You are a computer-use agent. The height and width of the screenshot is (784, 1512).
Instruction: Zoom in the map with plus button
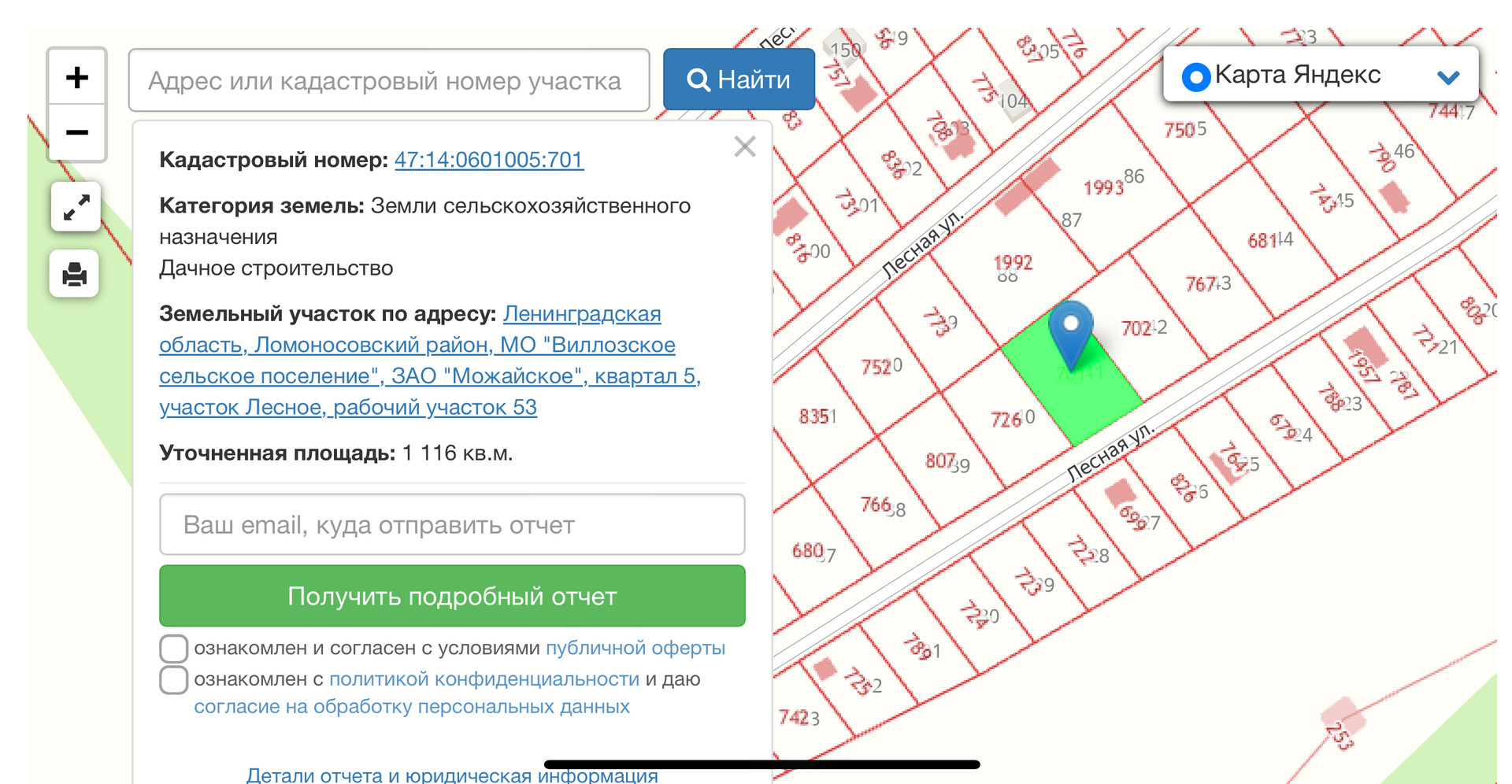[x=77, y=77]
